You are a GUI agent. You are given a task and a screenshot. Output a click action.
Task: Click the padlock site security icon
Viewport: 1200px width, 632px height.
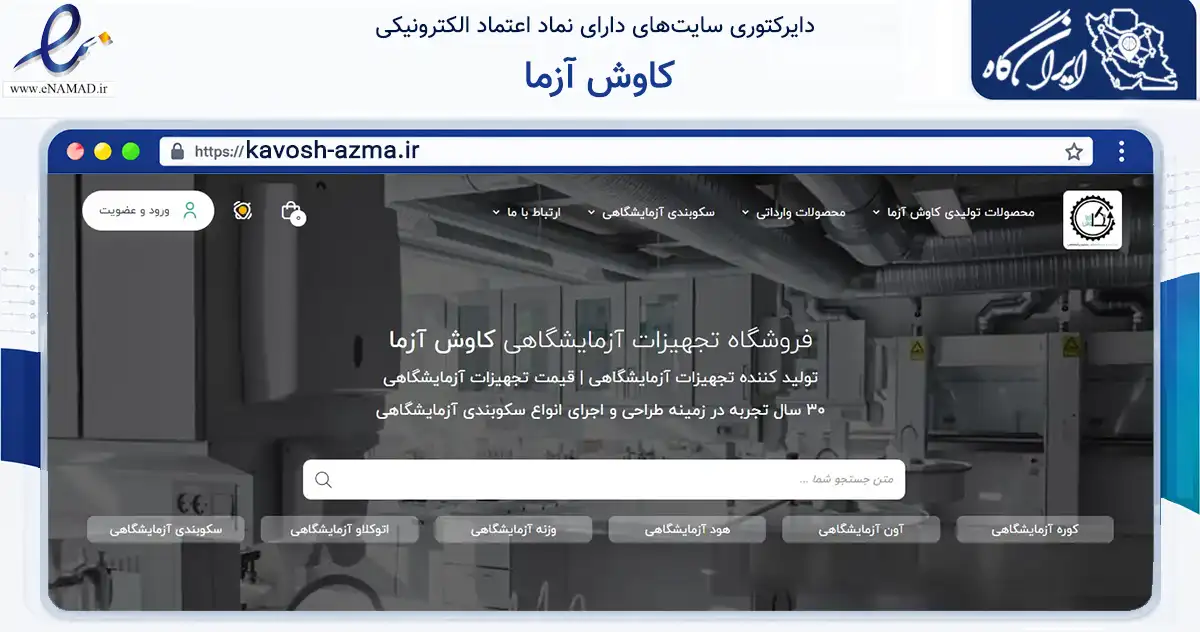[178, 151]
